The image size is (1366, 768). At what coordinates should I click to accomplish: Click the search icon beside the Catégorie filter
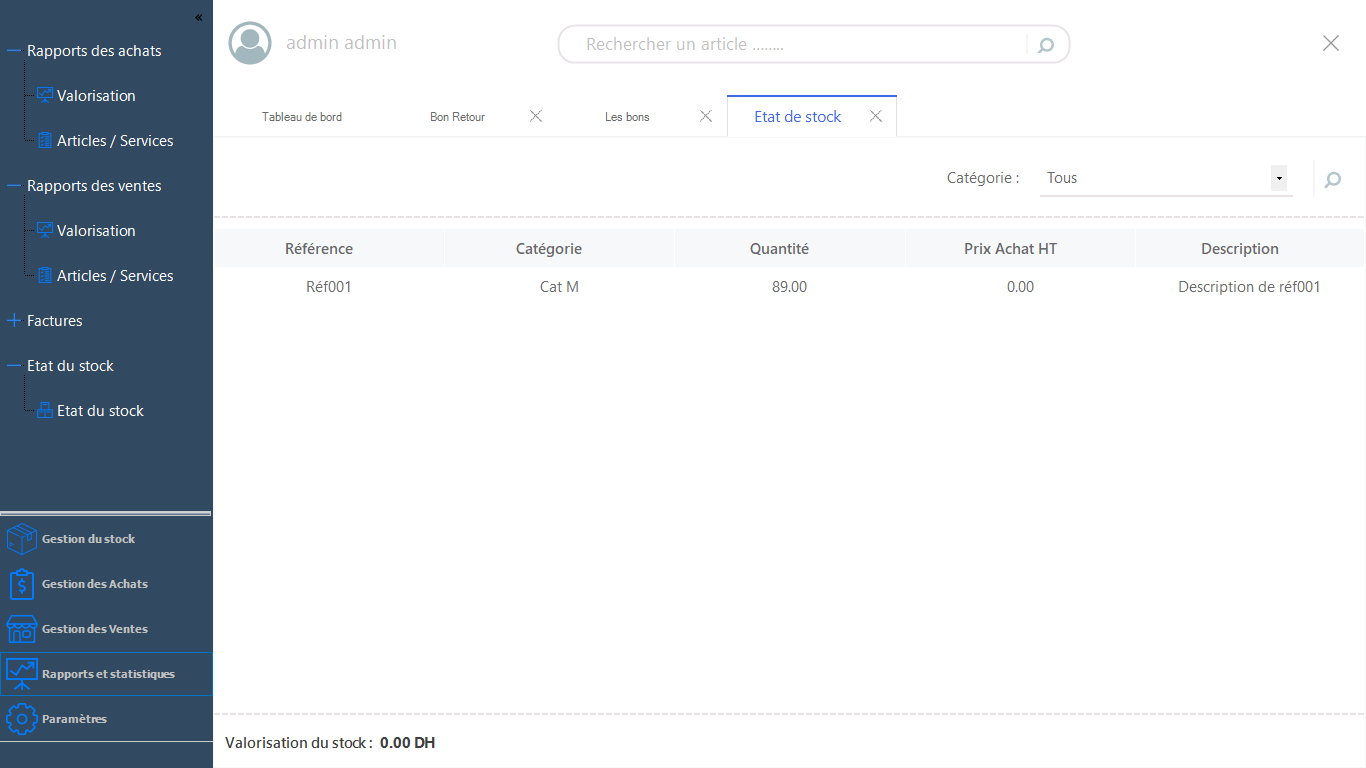pos(1332,180)
